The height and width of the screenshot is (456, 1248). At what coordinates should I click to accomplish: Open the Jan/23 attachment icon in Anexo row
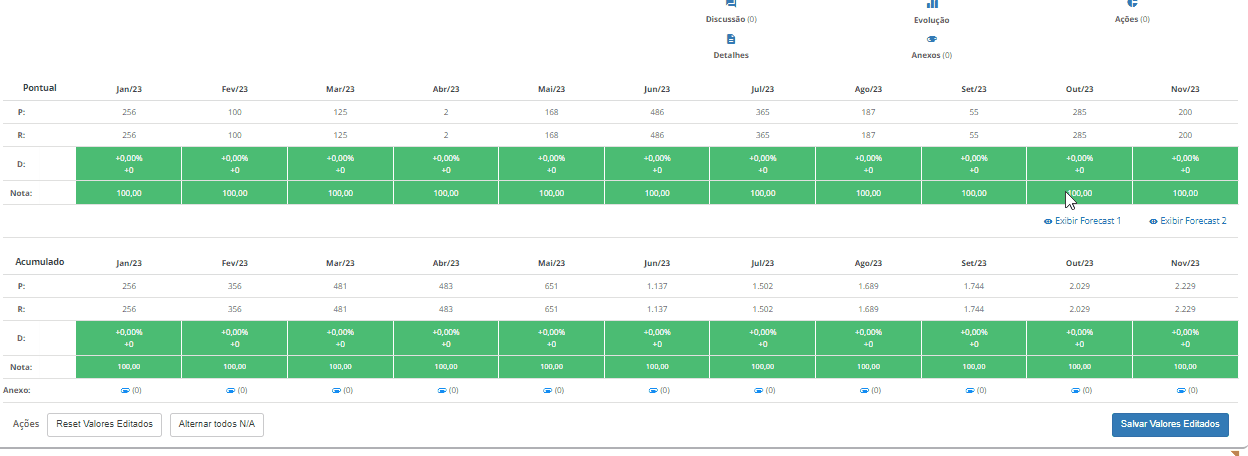click(x=126, y=390)
